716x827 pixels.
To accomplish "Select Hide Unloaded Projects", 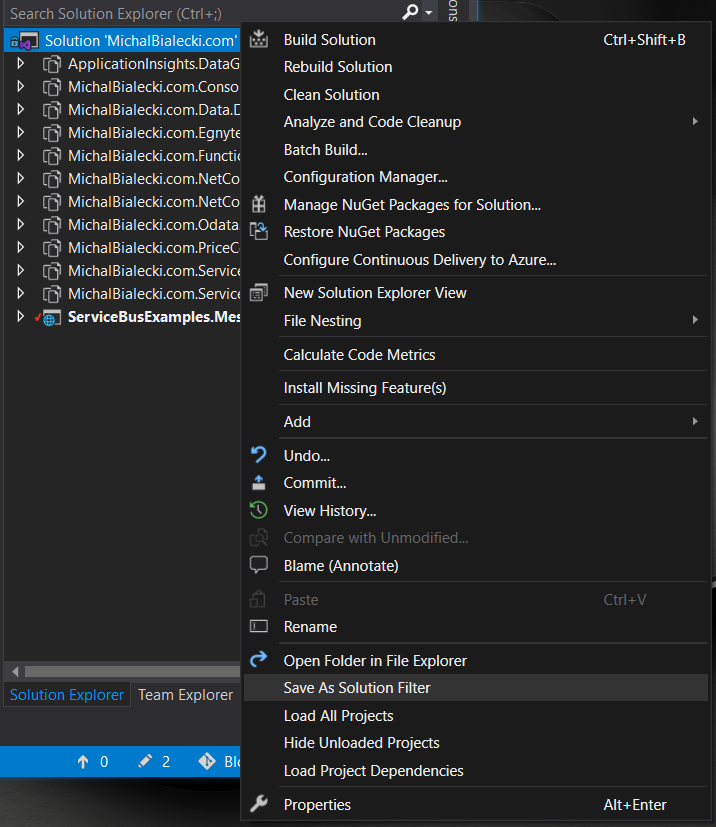I will 476,743.
